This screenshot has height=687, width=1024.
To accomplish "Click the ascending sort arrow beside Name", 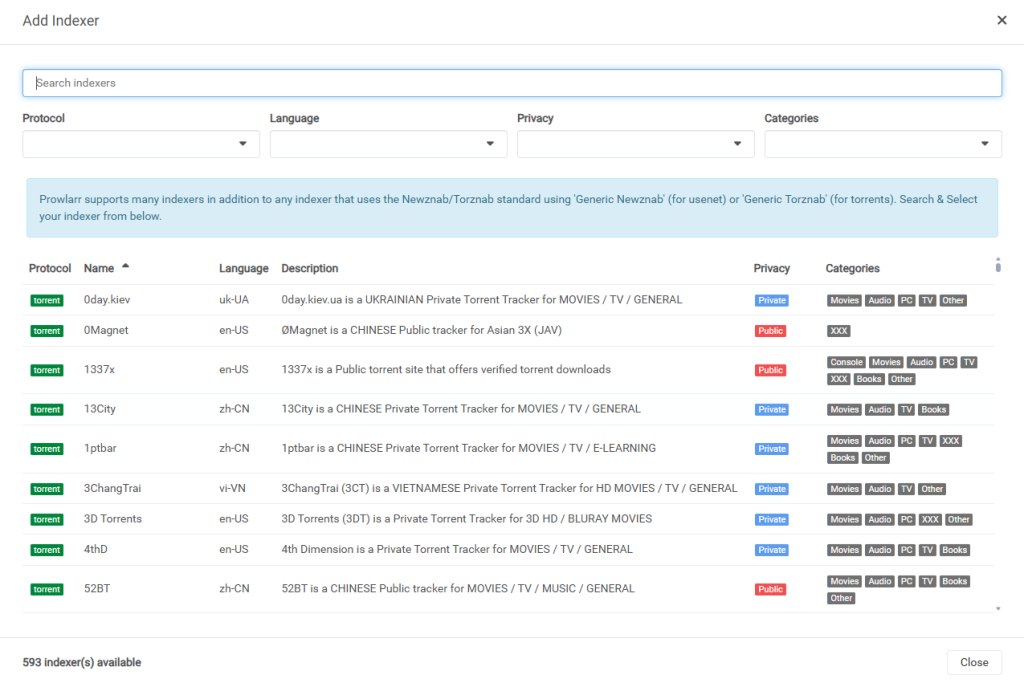I will click(125, 267).
